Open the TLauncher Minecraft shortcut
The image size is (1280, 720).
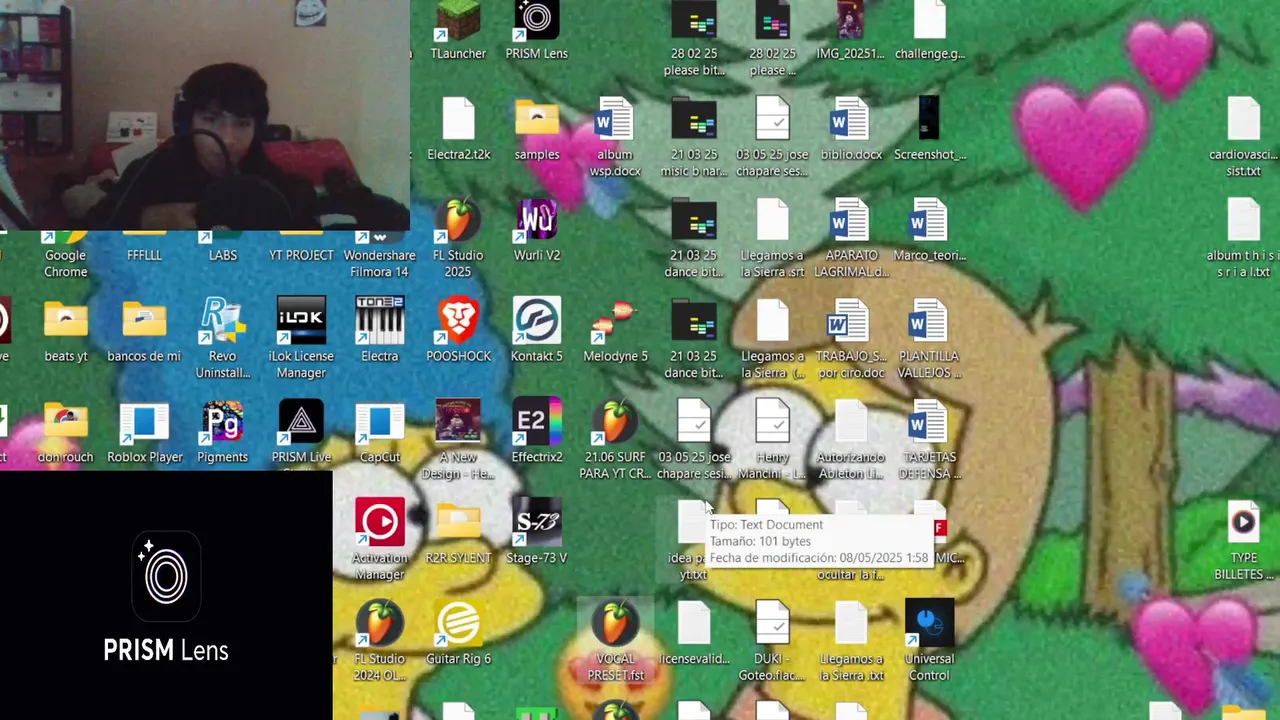pos(458,32)
